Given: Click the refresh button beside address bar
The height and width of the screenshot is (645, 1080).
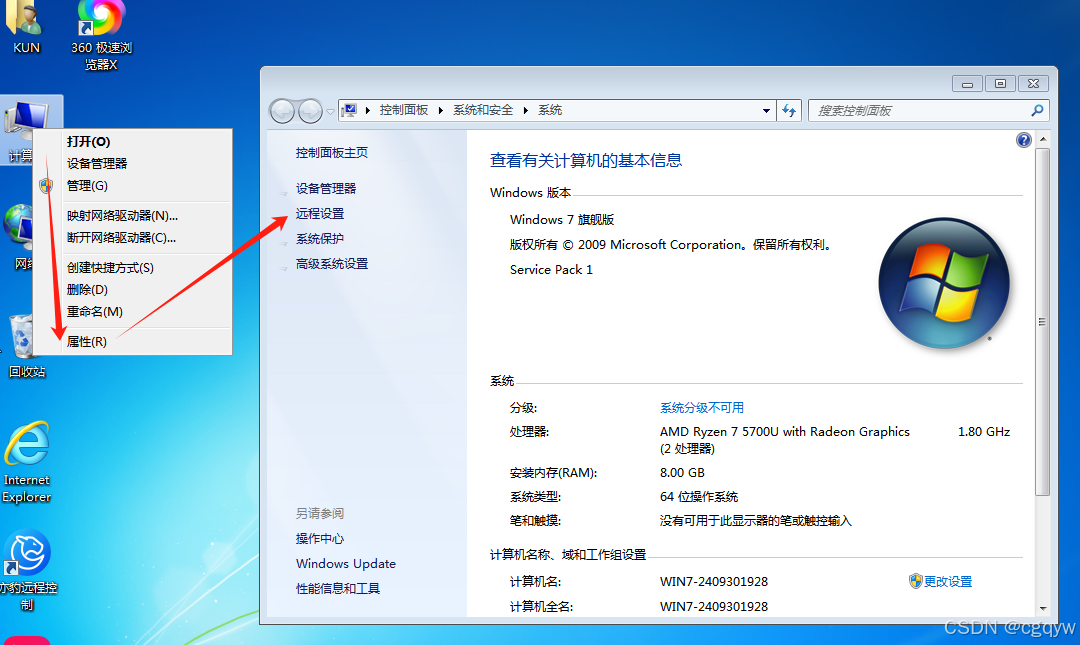Looking at the screenshot, I should pyautogui.click(x=789, y=110).
